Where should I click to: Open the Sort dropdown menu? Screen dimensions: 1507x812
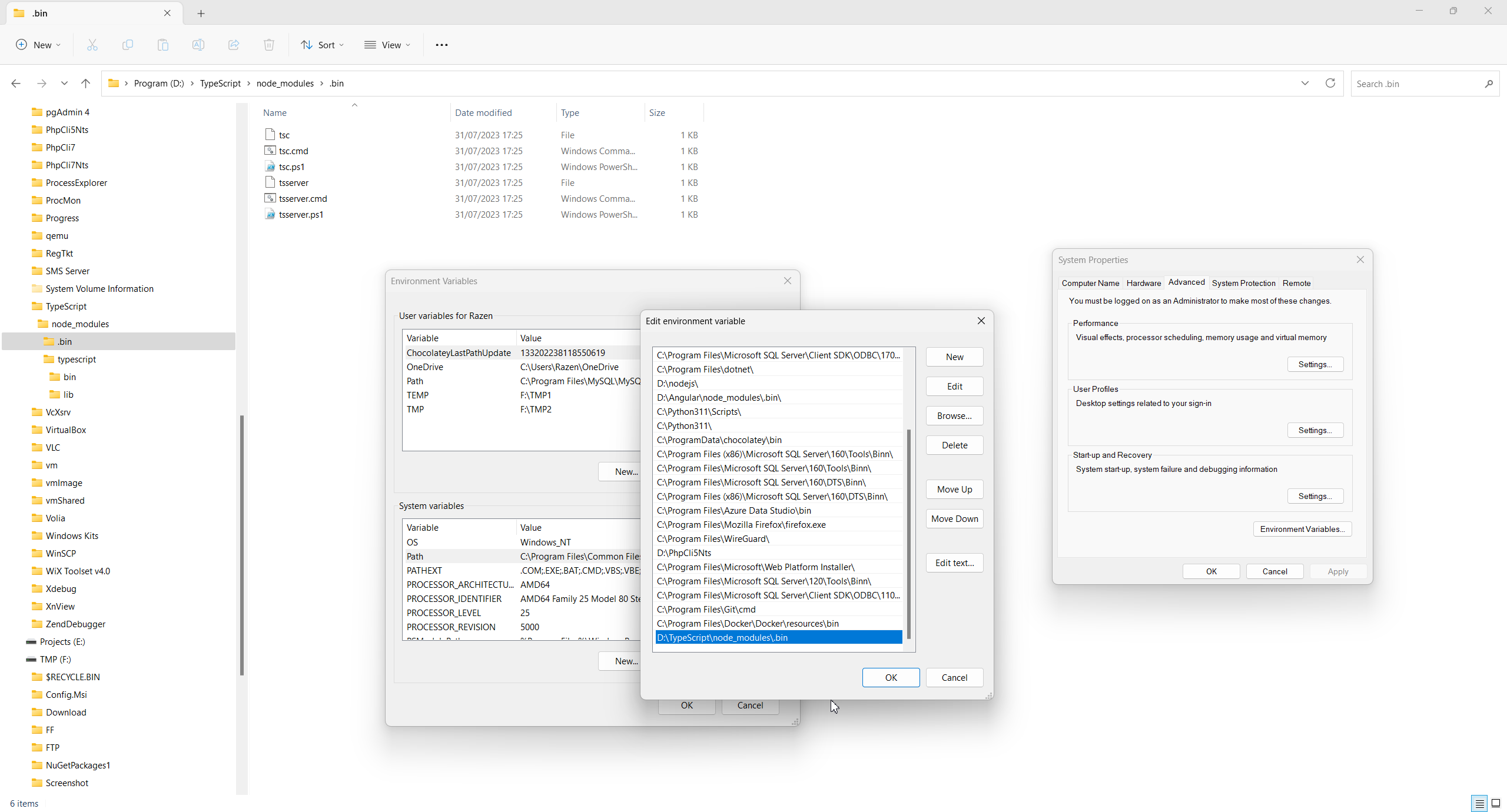click(323, 45)
